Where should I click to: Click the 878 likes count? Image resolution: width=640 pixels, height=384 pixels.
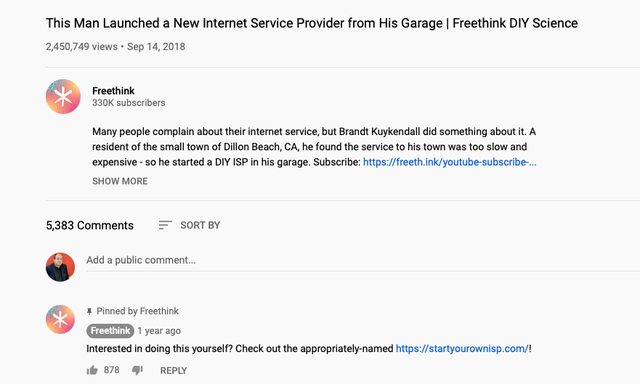pyautogui.click(x=111, y=370)
